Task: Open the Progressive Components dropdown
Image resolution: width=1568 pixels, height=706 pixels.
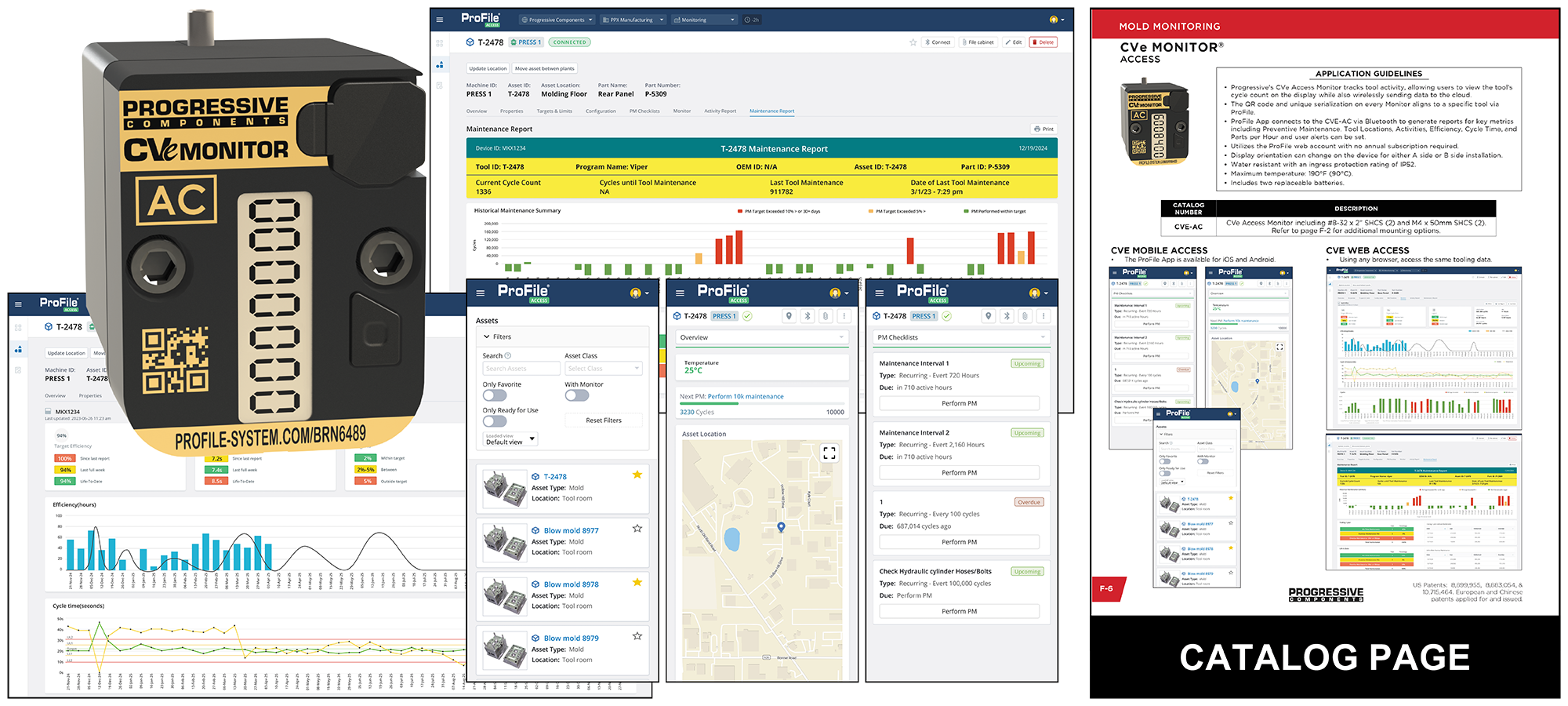Action: (x=557, y=20)
